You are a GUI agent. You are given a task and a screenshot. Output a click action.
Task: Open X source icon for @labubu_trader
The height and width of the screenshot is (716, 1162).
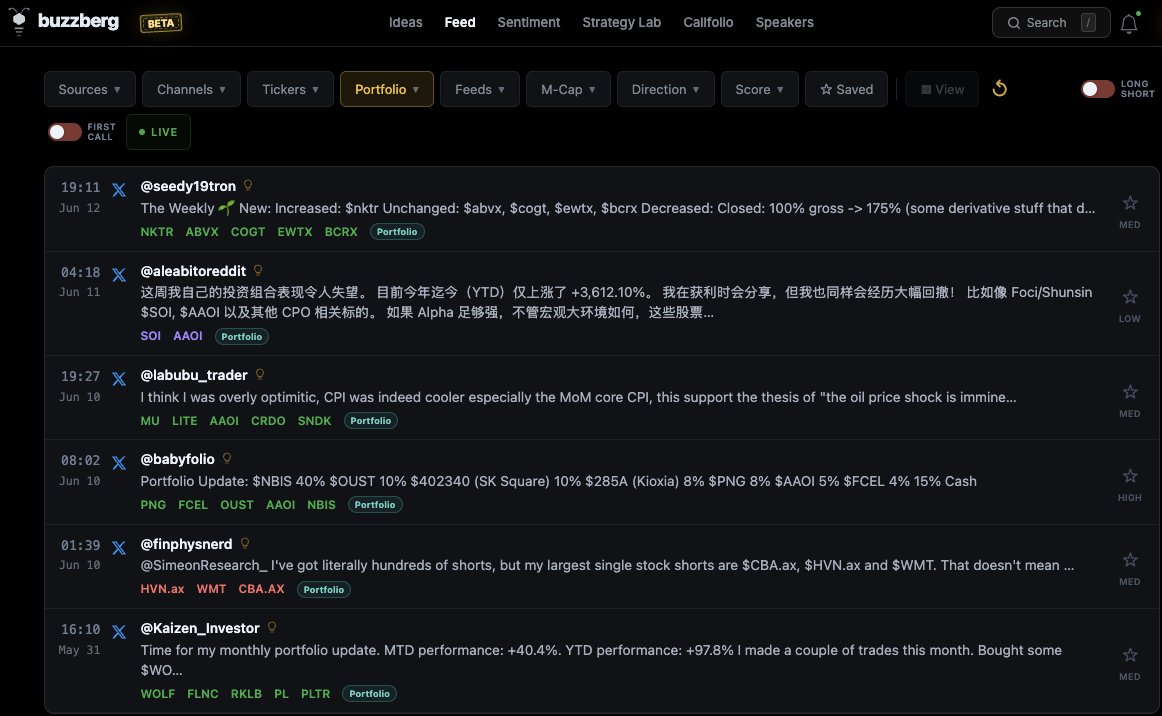[x=119, y=379]
